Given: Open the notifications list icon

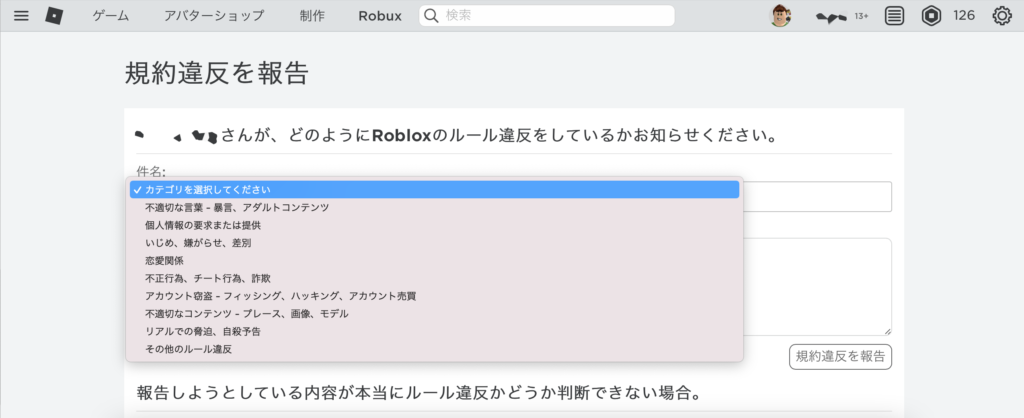Looking at the screenshot, I should pos(895,16).
